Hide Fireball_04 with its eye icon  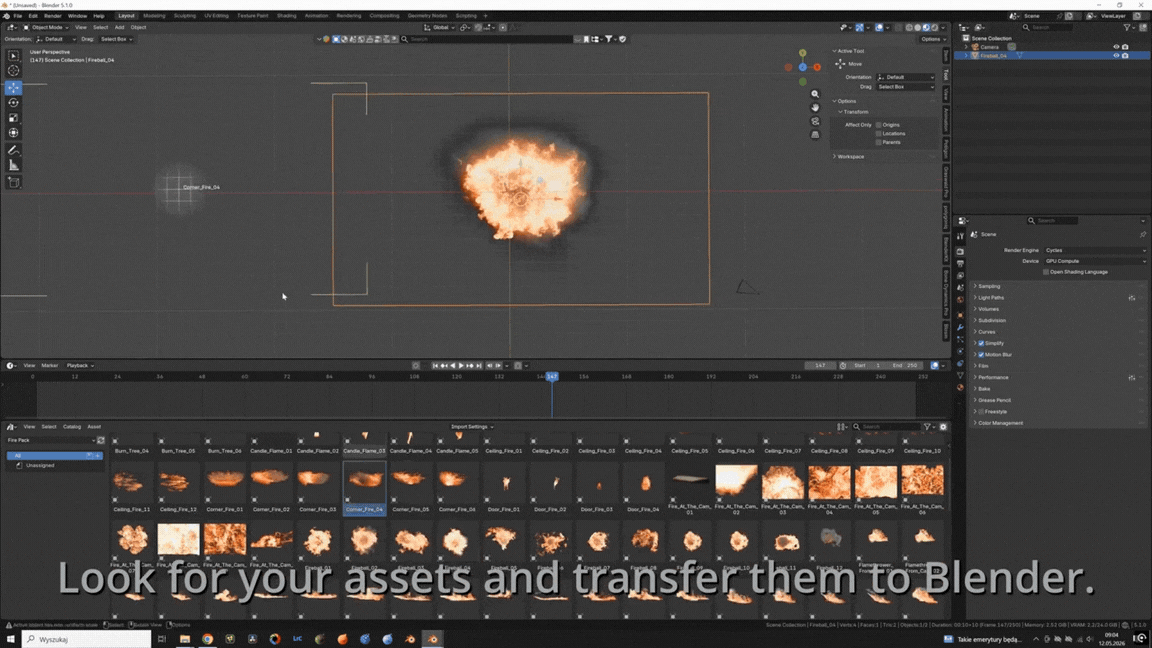(x=1116, y=56)
